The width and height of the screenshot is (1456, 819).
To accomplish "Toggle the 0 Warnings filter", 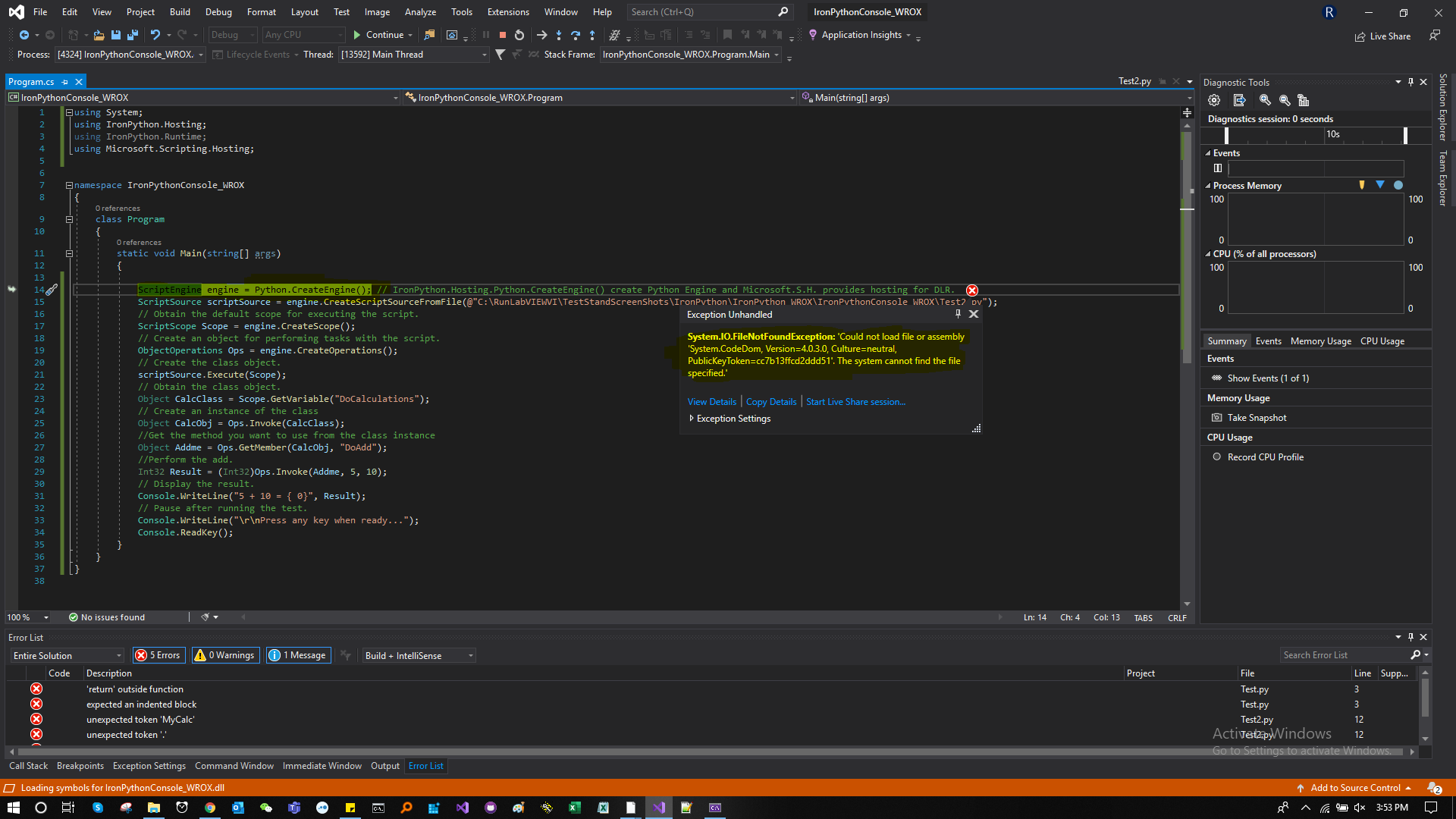I will pyautogui.click(x=224, y=654).
